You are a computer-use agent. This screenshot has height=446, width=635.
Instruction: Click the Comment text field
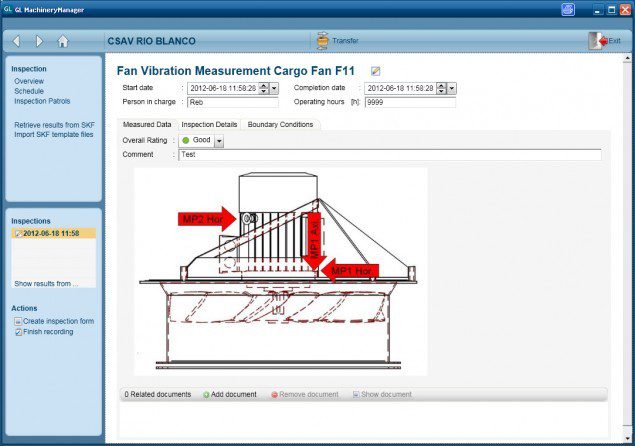[390, 155]
